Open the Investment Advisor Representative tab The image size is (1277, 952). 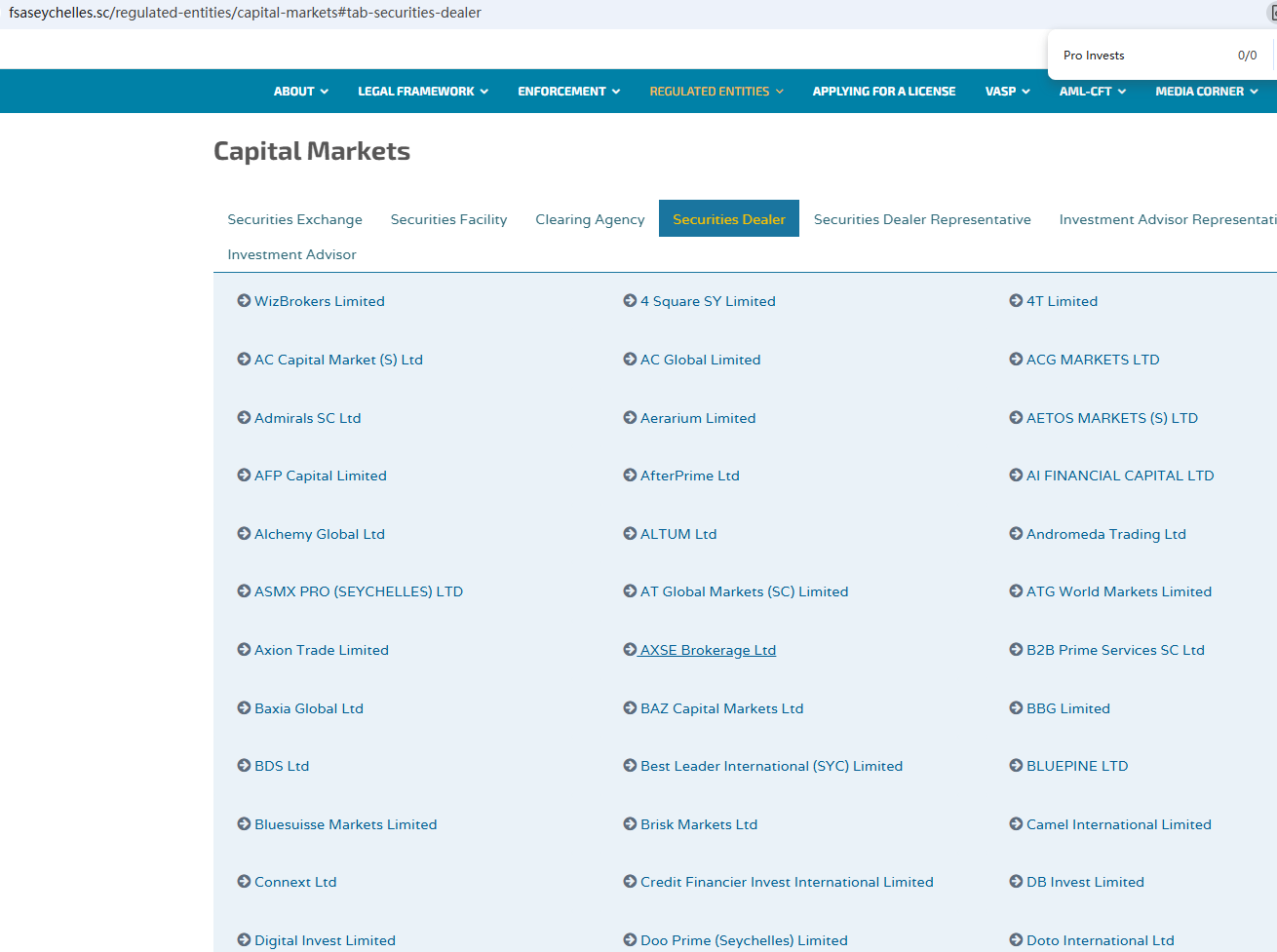1167,219
